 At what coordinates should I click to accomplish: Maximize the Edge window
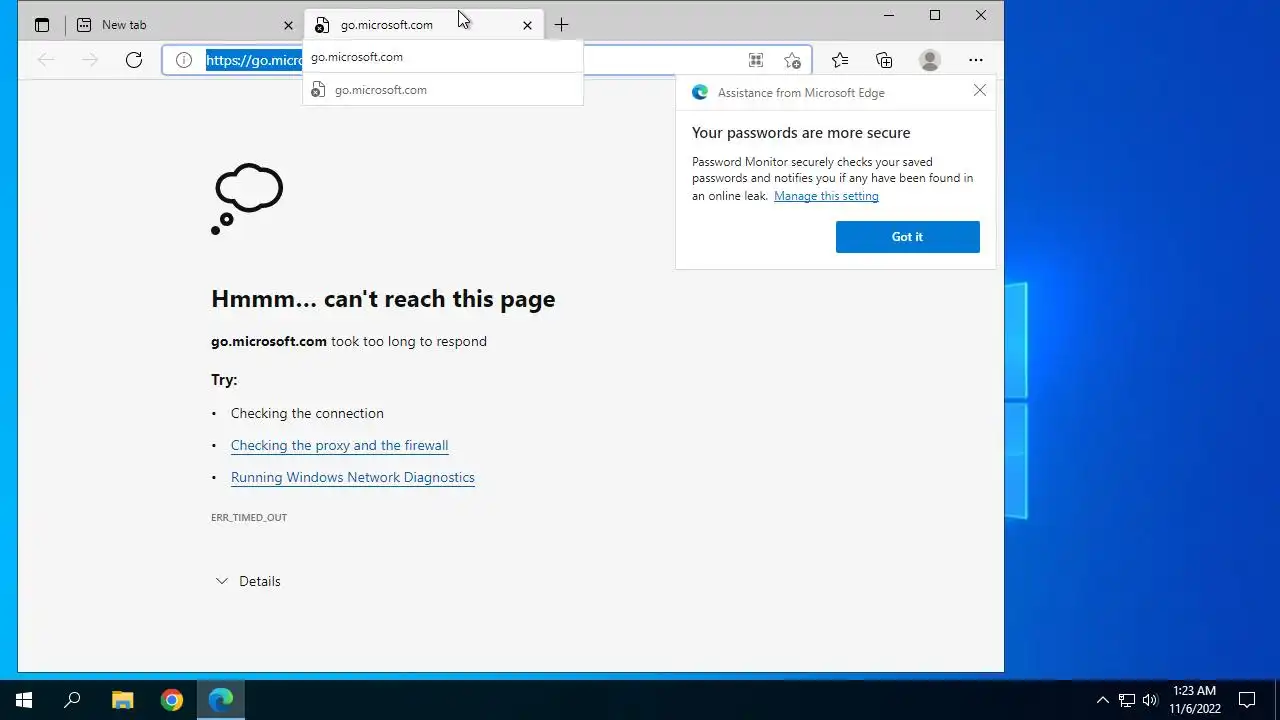coord(935,15)
